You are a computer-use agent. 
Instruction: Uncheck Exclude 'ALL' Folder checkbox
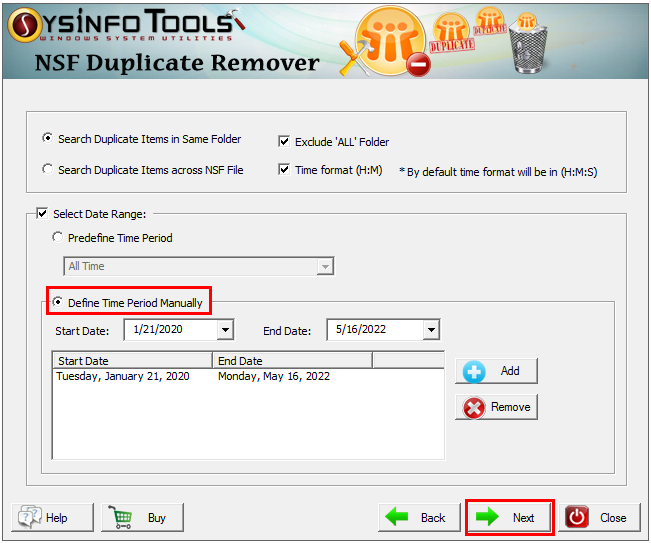[284, 142]
